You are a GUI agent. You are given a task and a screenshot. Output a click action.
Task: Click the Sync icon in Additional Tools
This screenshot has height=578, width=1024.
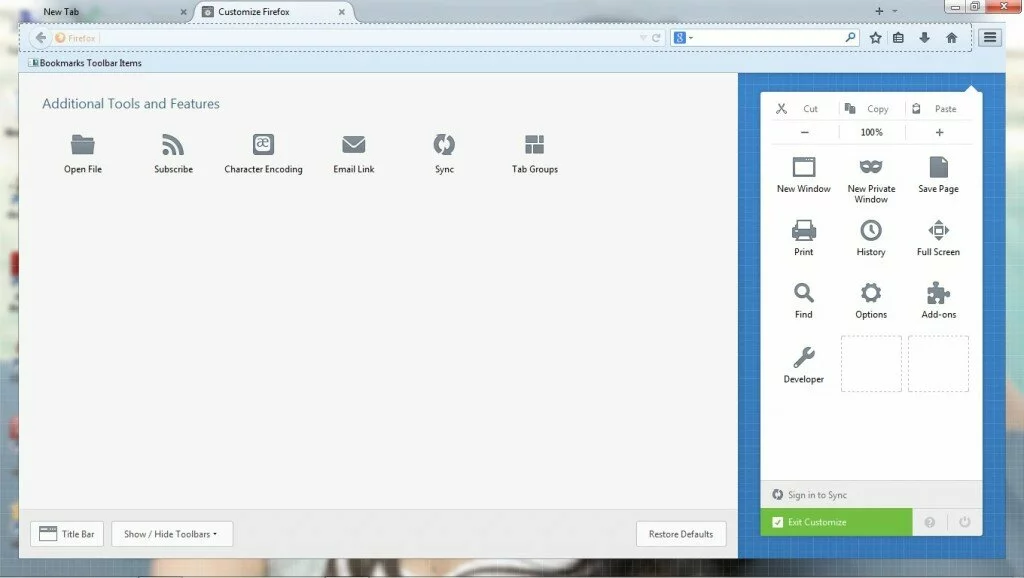[x=444, y=144]
